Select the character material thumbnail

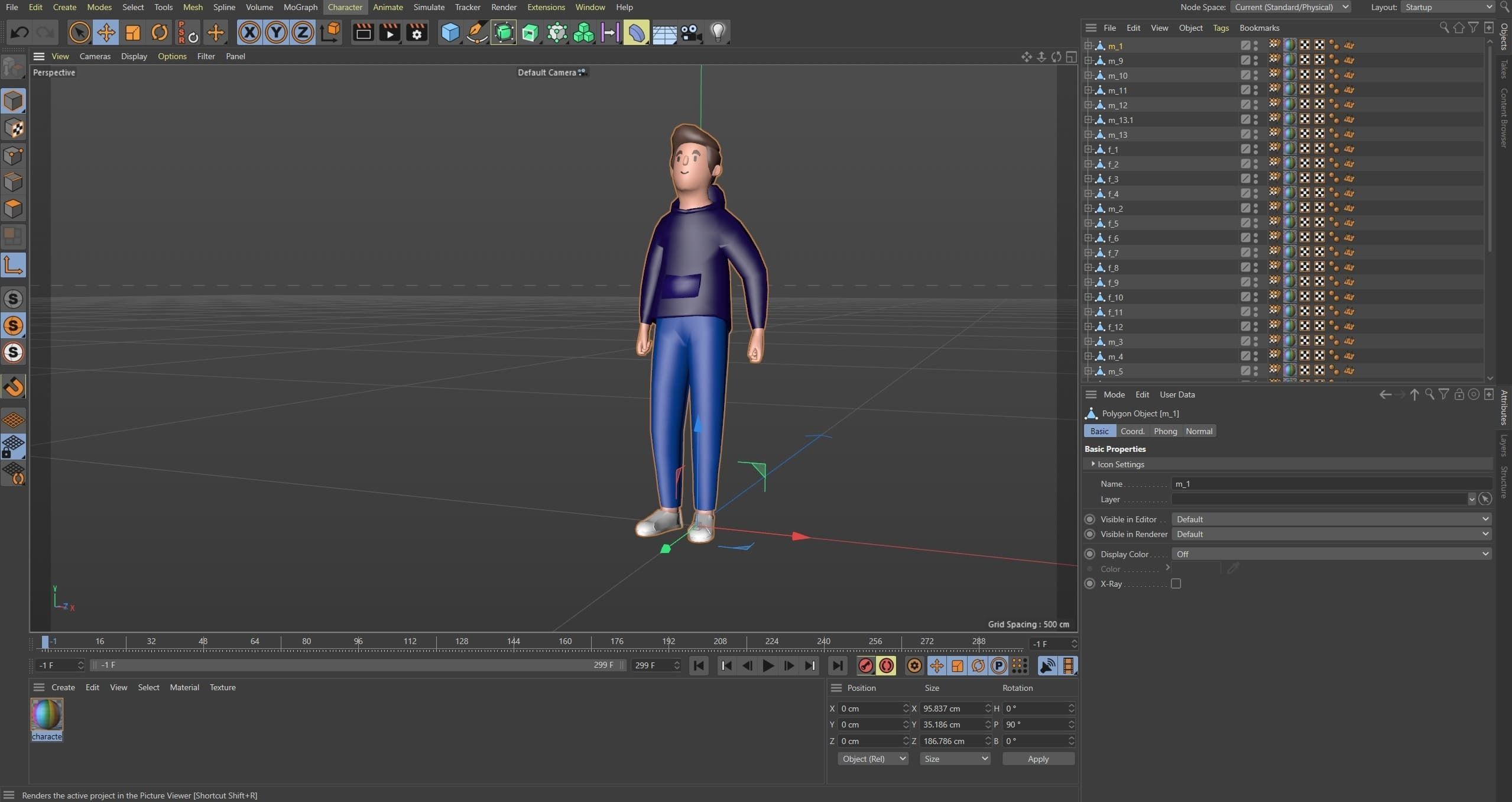click(47, 714)
